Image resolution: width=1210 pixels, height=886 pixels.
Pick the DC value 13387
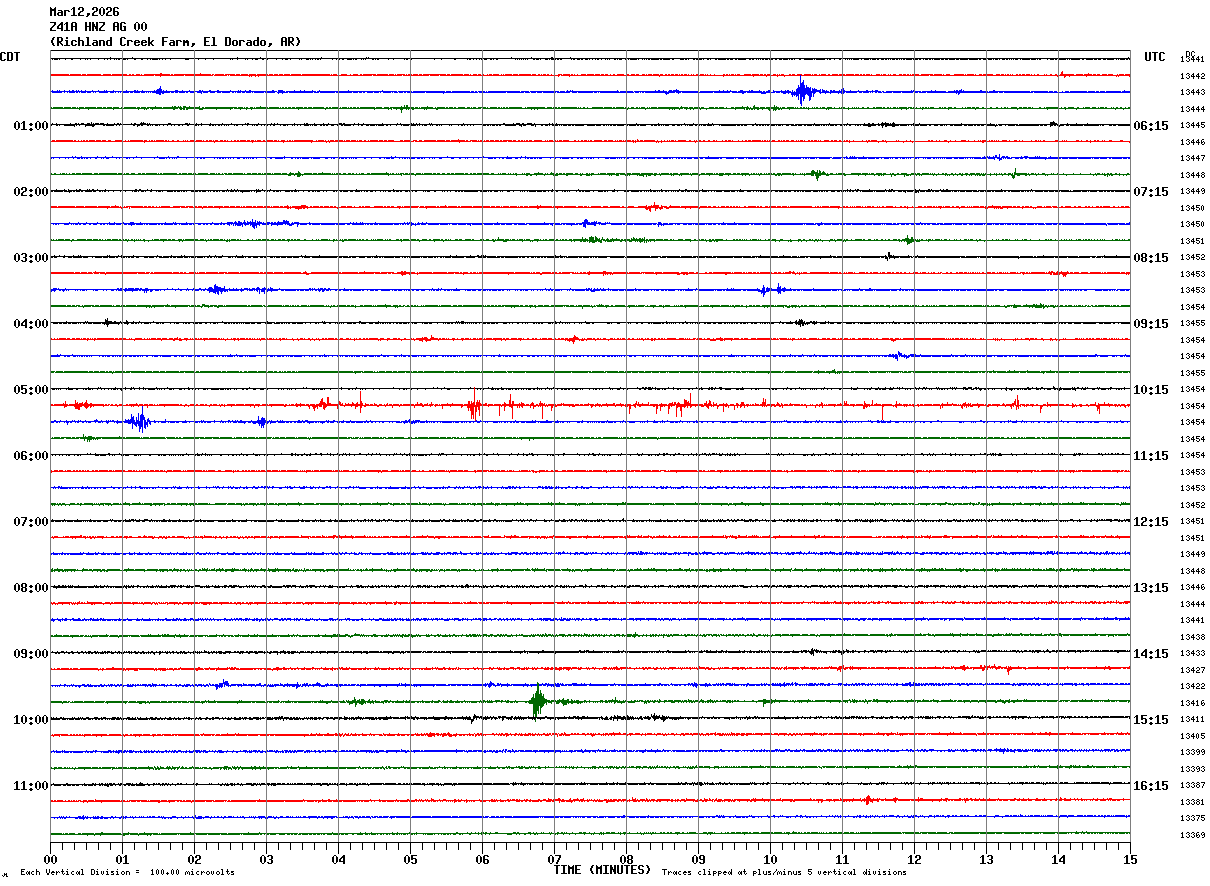point(1192,786)
